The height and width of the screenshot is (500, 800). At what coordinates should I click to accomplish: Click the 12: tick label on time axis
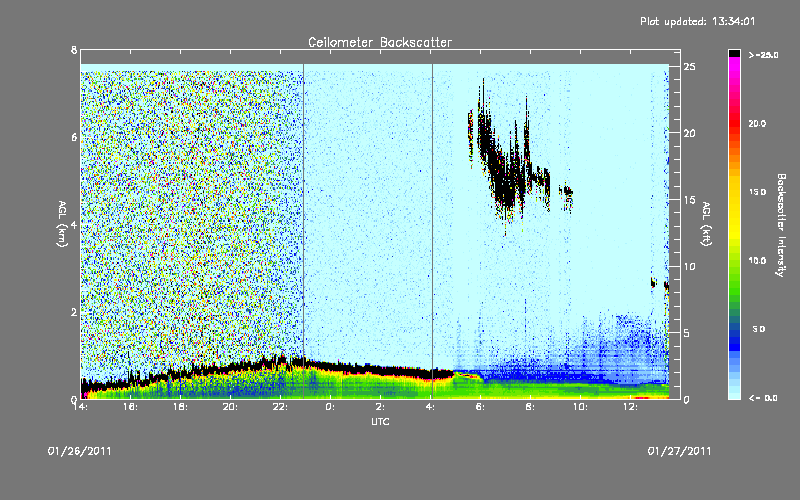(x=630, y=407)
